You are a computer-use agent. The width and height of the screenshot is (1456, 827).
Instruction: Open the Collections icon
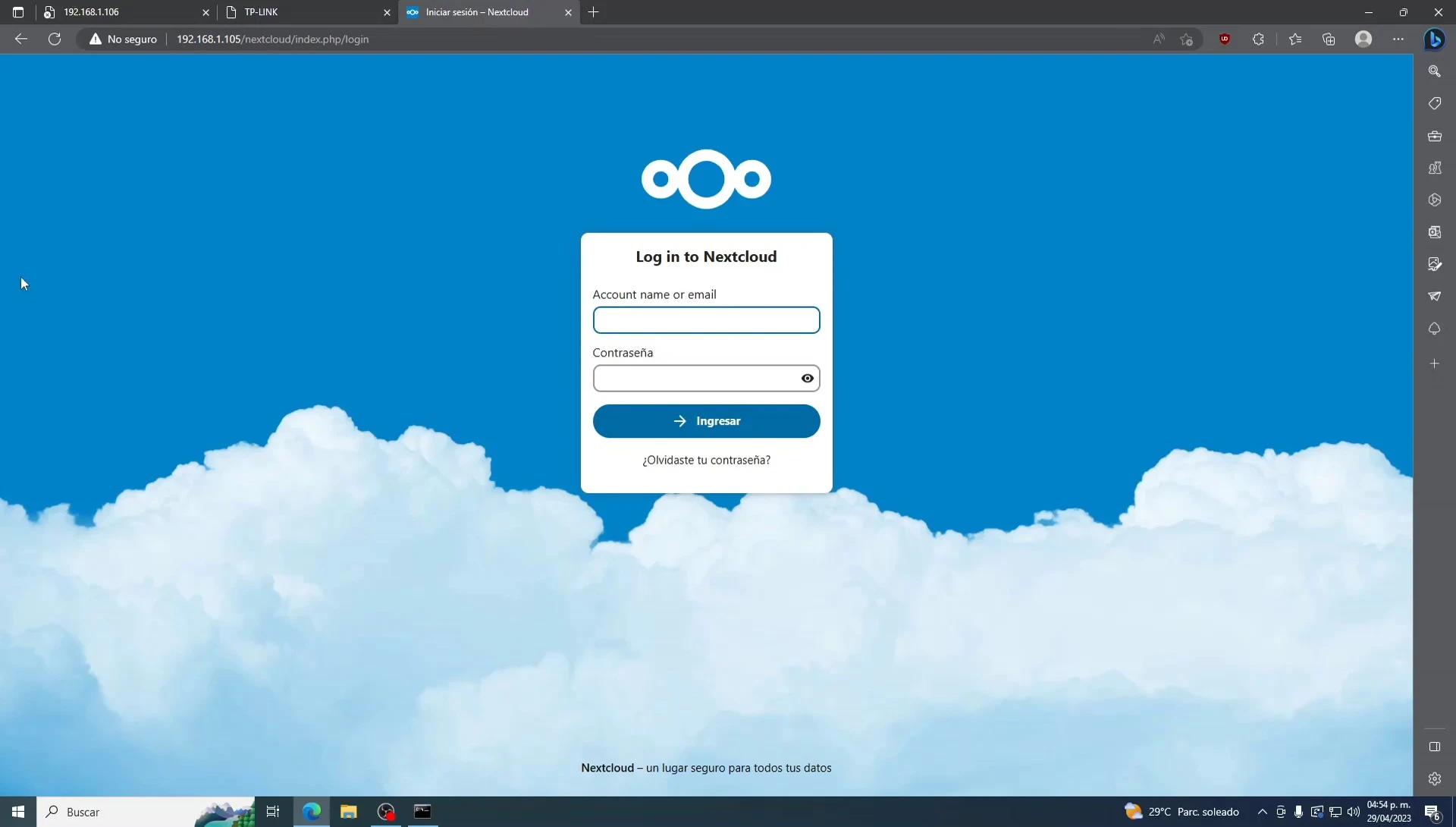point(1329,39)
